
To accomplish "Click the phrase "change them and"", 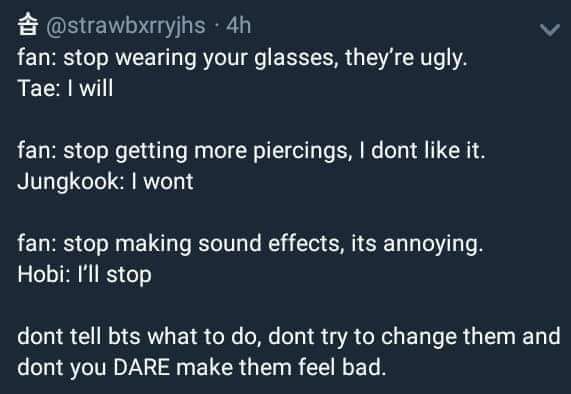I will coord(471,337).
